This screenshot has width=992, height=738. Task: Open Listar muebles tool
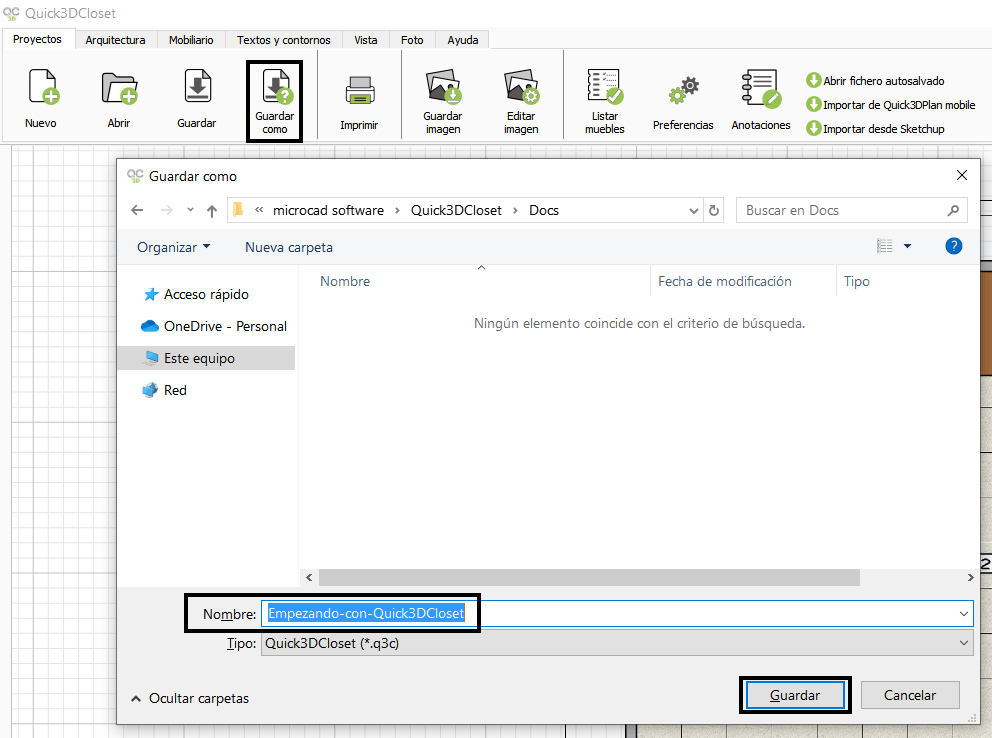click(604, 101)
